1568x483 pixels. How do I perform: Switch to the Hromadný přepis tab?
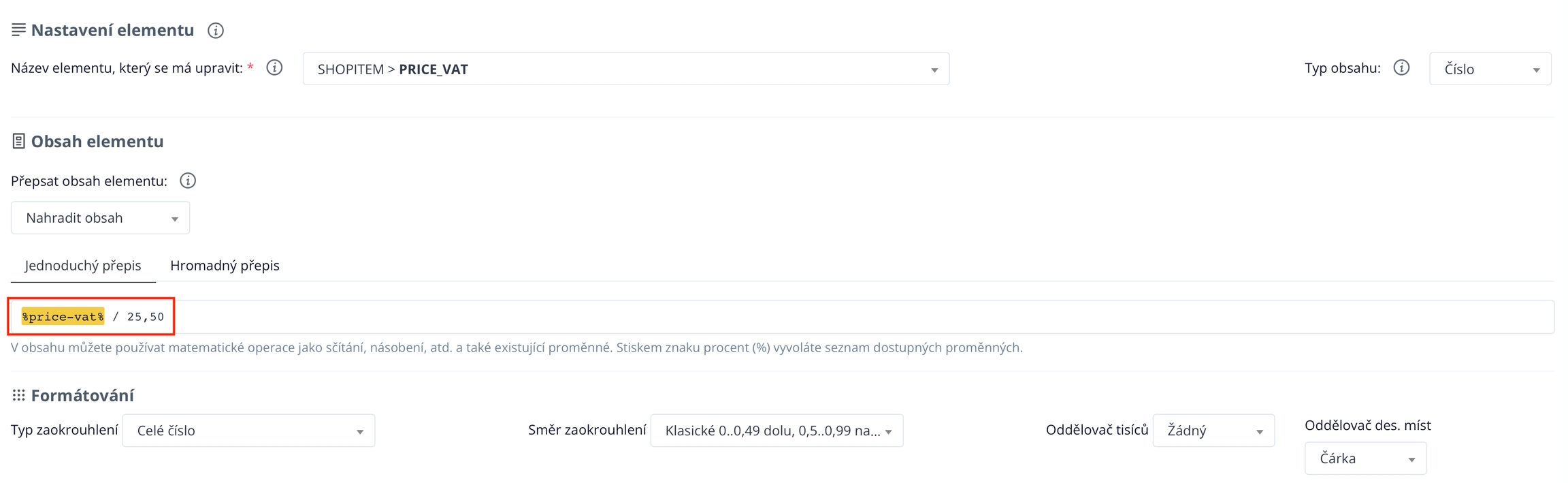pyautogui.click(x=225, y=265)
